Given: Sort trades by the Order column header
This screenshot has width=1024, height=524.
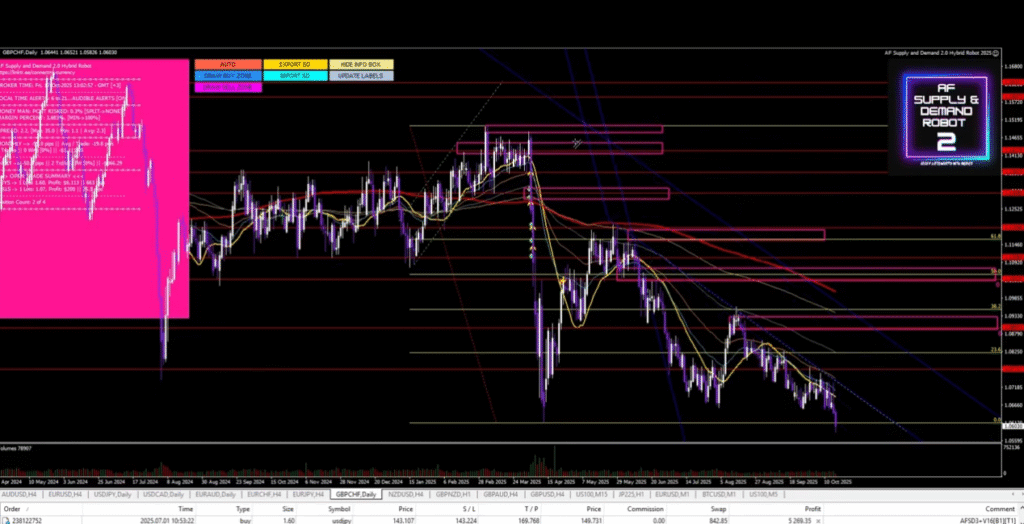Looking at the screenshot, I should pyautogui.click(x=12, y=508).
